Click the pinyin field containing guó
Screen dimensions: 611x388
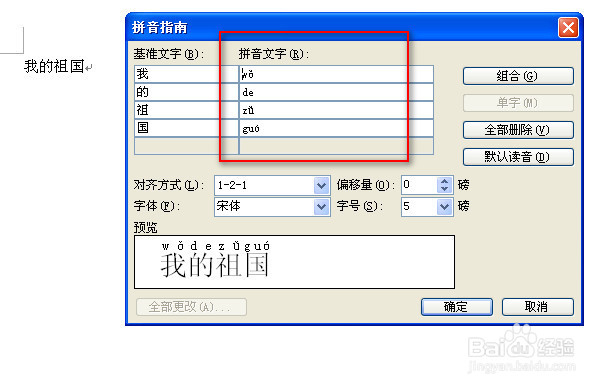336,128
